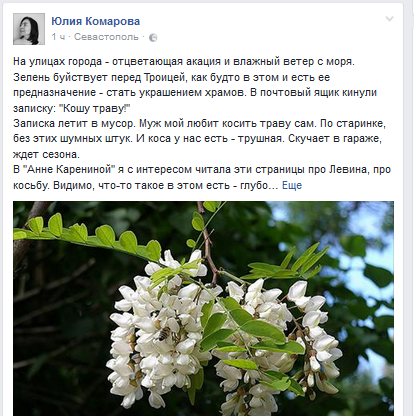
Task: Open the post via '1 ч' timestamp
Action: [58, 37]
